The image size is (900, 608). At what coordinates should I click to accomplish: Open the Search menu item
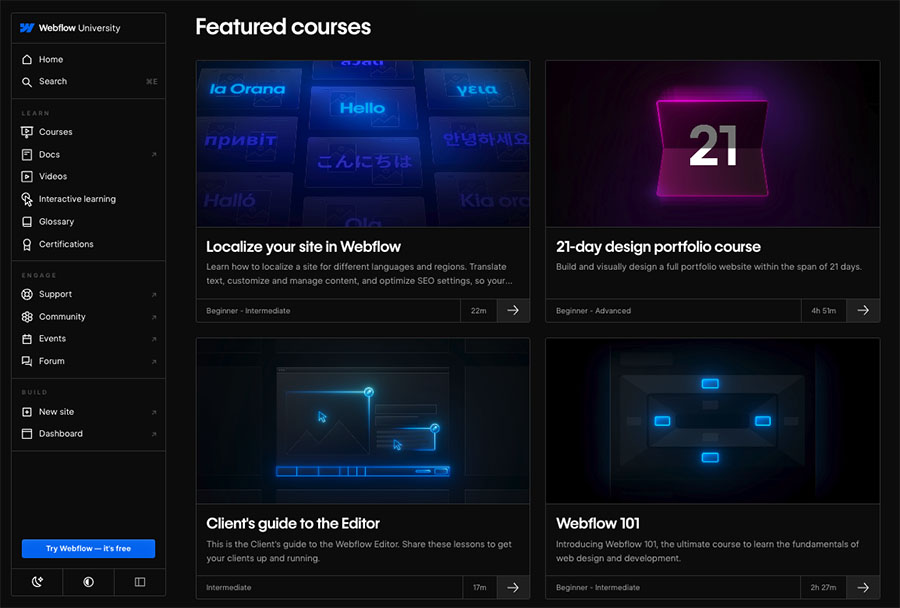(x=88, y=82)
